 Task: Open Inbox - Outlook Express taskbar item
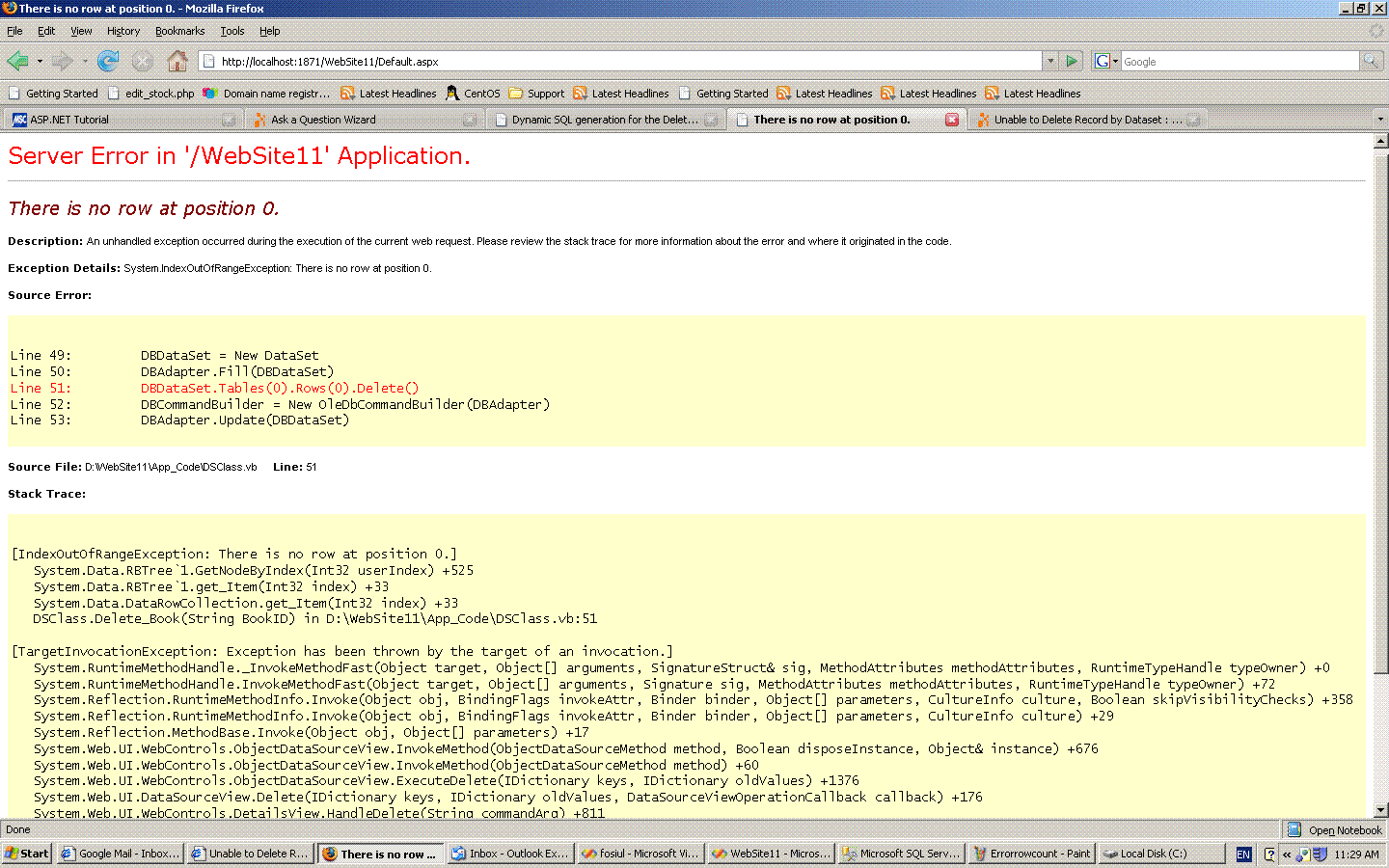tap(510, 854)
